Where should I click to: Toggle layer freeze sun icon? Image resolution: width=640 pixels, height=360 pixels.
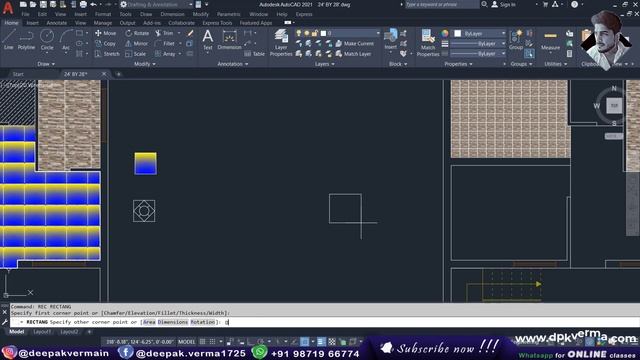coord(307,33)
